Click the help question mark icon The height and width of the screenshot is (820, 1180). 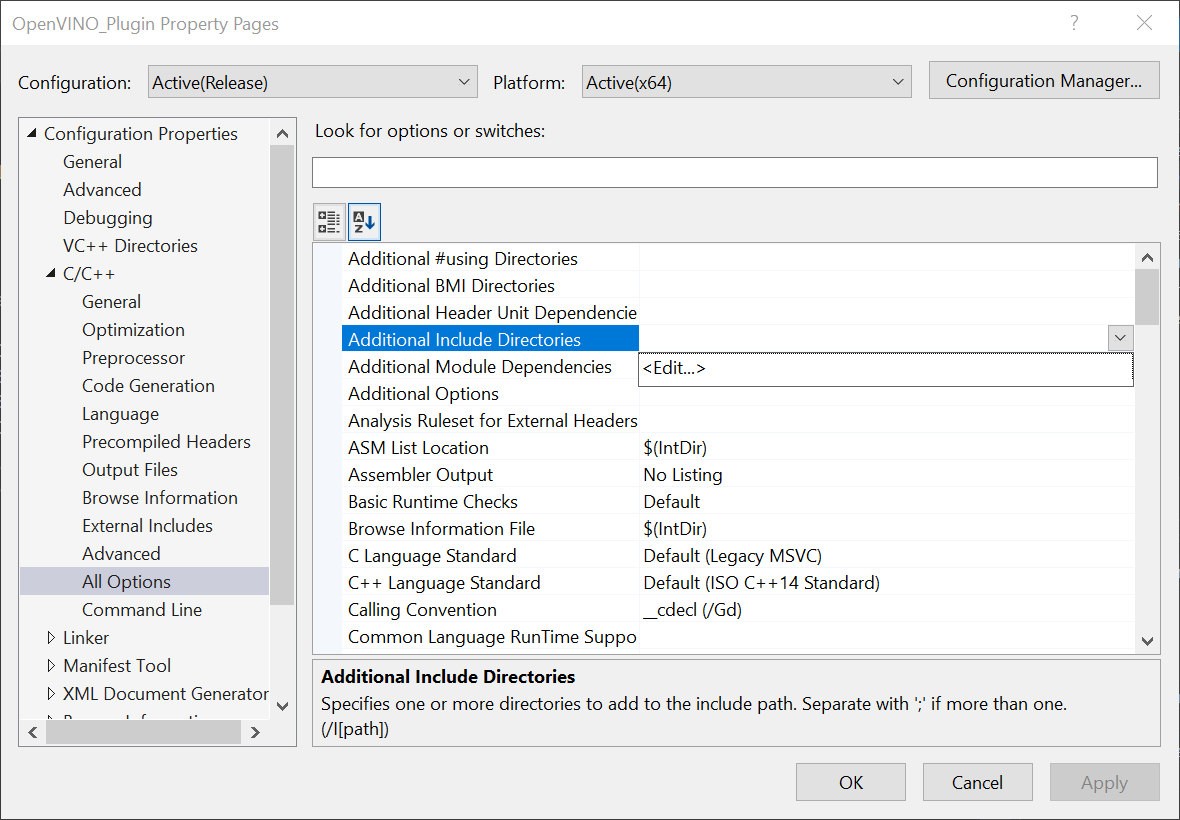[1074, 23]
